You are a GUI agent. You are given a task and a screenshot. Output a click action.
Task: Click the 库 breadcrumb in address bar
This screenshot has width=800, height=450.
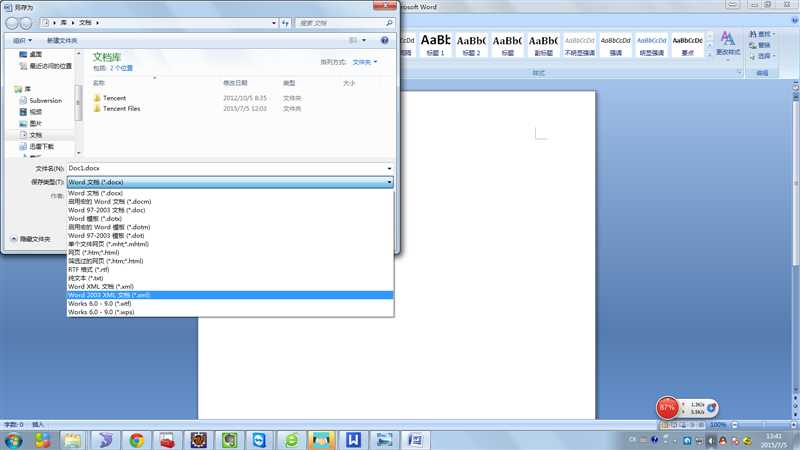[x=63, y=22]
